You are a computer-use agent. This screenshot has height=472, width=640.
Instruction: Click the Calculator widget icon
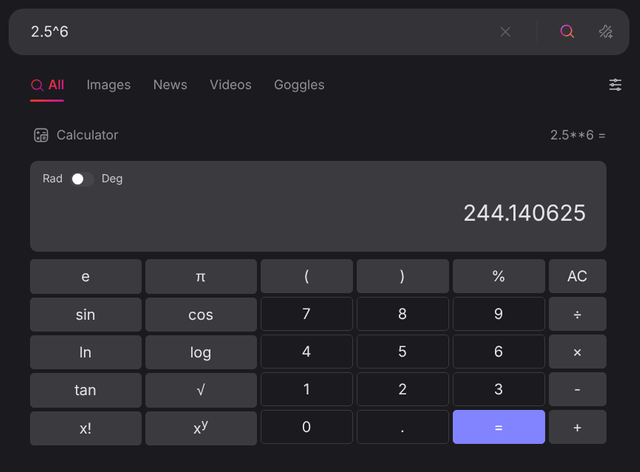pyautogui.click(x=41, y=135)
